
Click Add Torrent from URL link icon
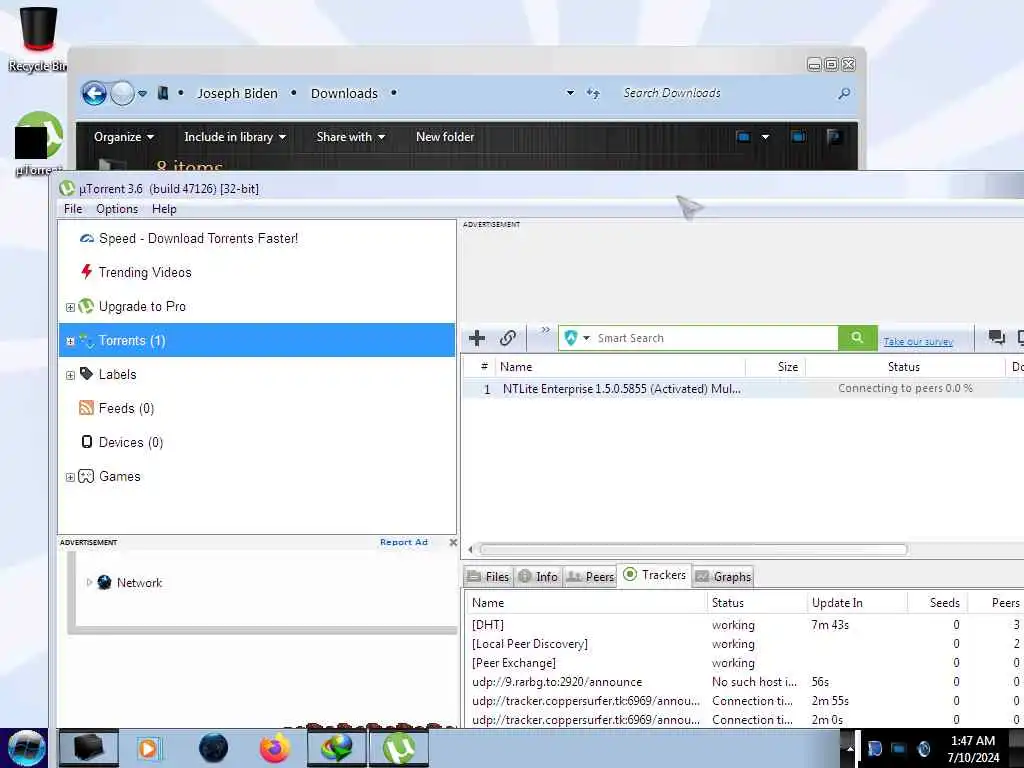pyautogui.click(x=507, y=338)
